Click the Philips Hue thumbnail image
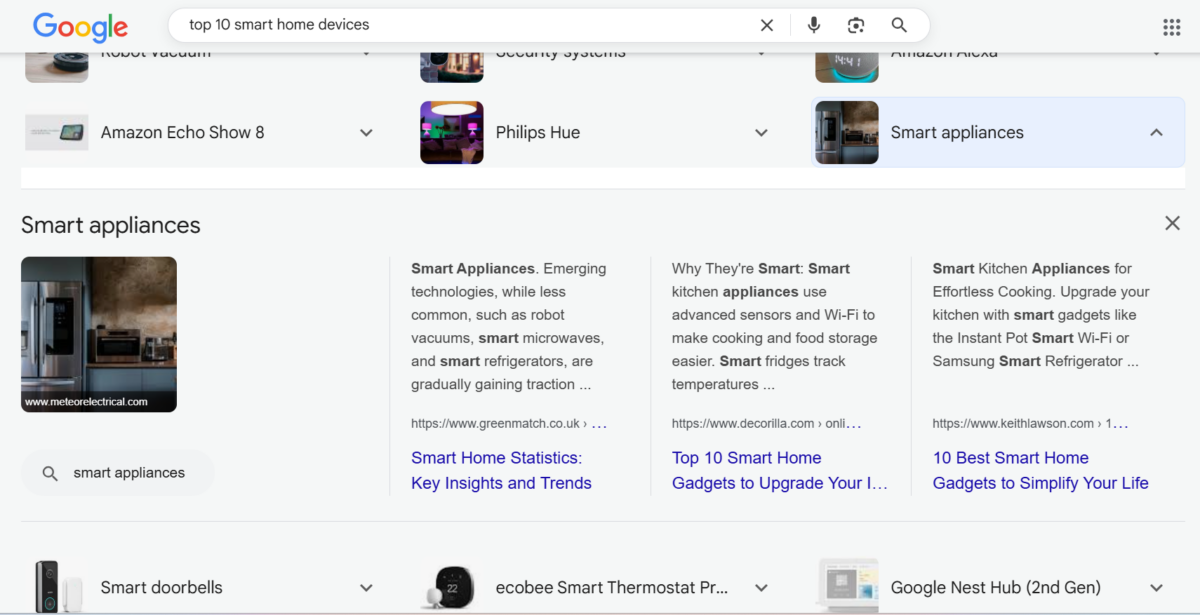Image resolution: width=1200 pixels, height=615 pixels. click(x=452, y=132)
